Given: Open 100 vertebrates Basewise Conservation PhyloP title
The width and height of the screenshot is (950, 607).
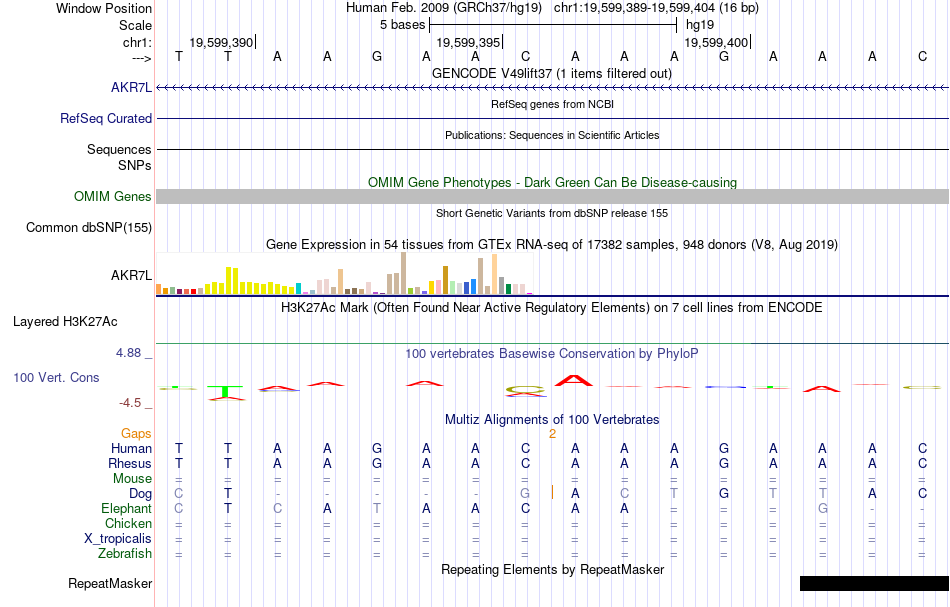Looking at the screenshot, I should tap(552, 353).
